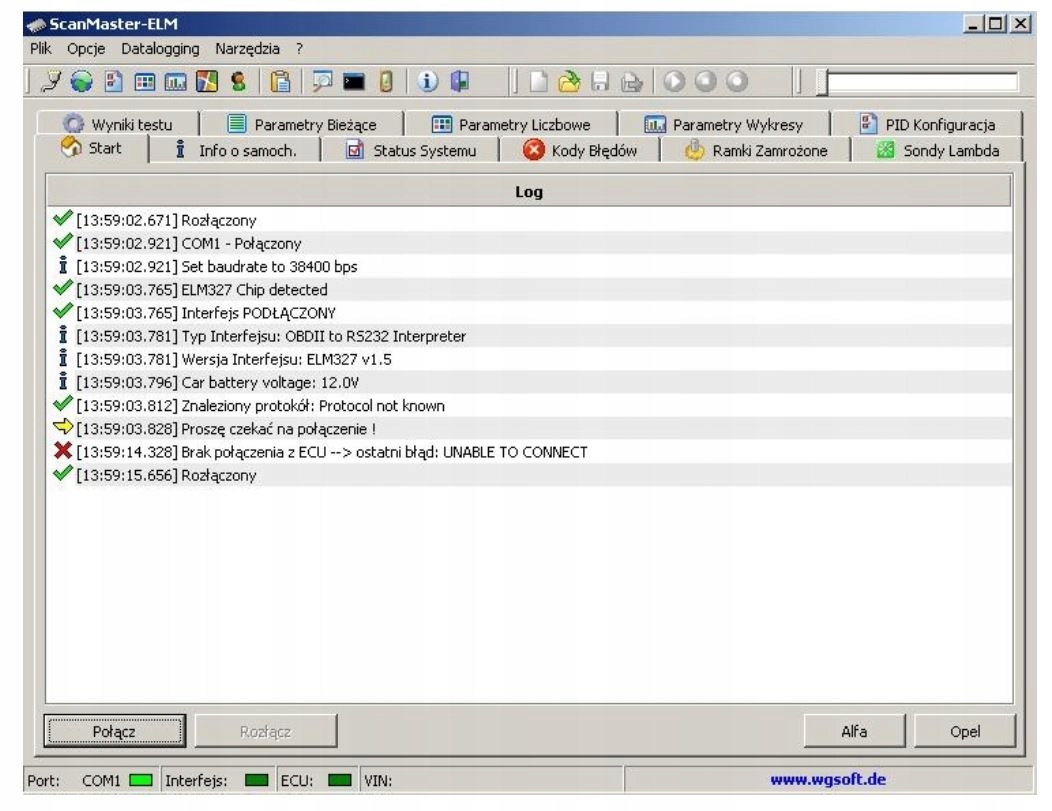Viewport: 1052px width, 811px height.
Task: Select the 'Protocol not known' log entry
Action: pyautogui.click(x=529, y=405)
